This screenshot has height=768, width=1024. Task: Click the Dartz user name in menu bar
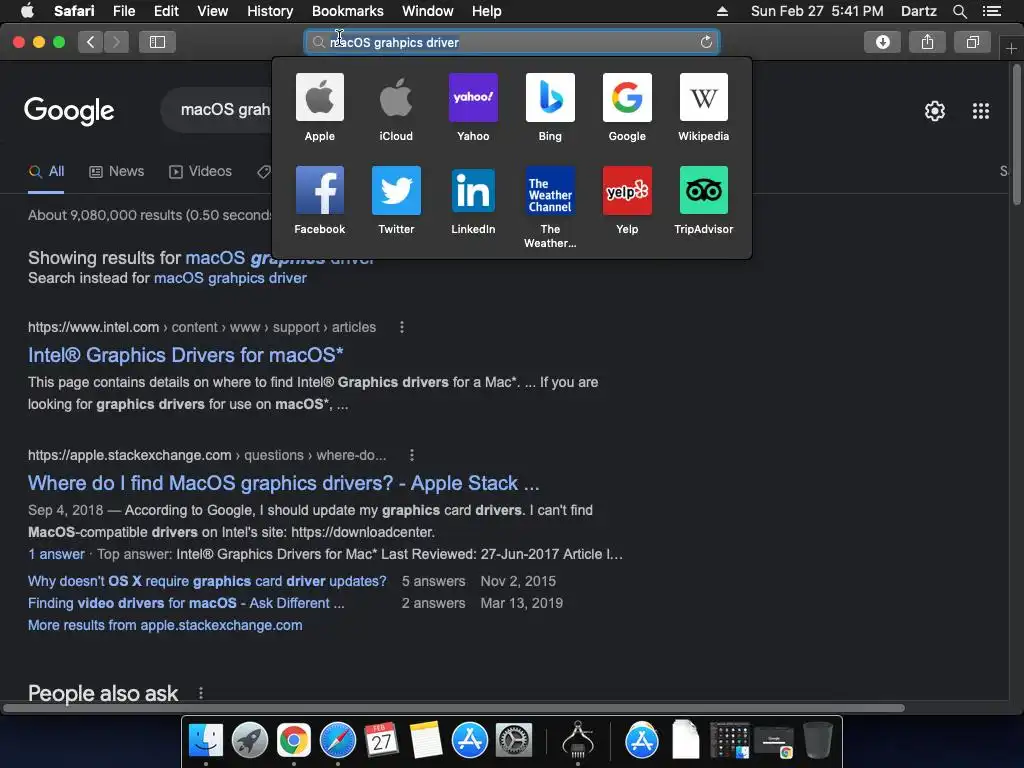click(x=918, y=11)
